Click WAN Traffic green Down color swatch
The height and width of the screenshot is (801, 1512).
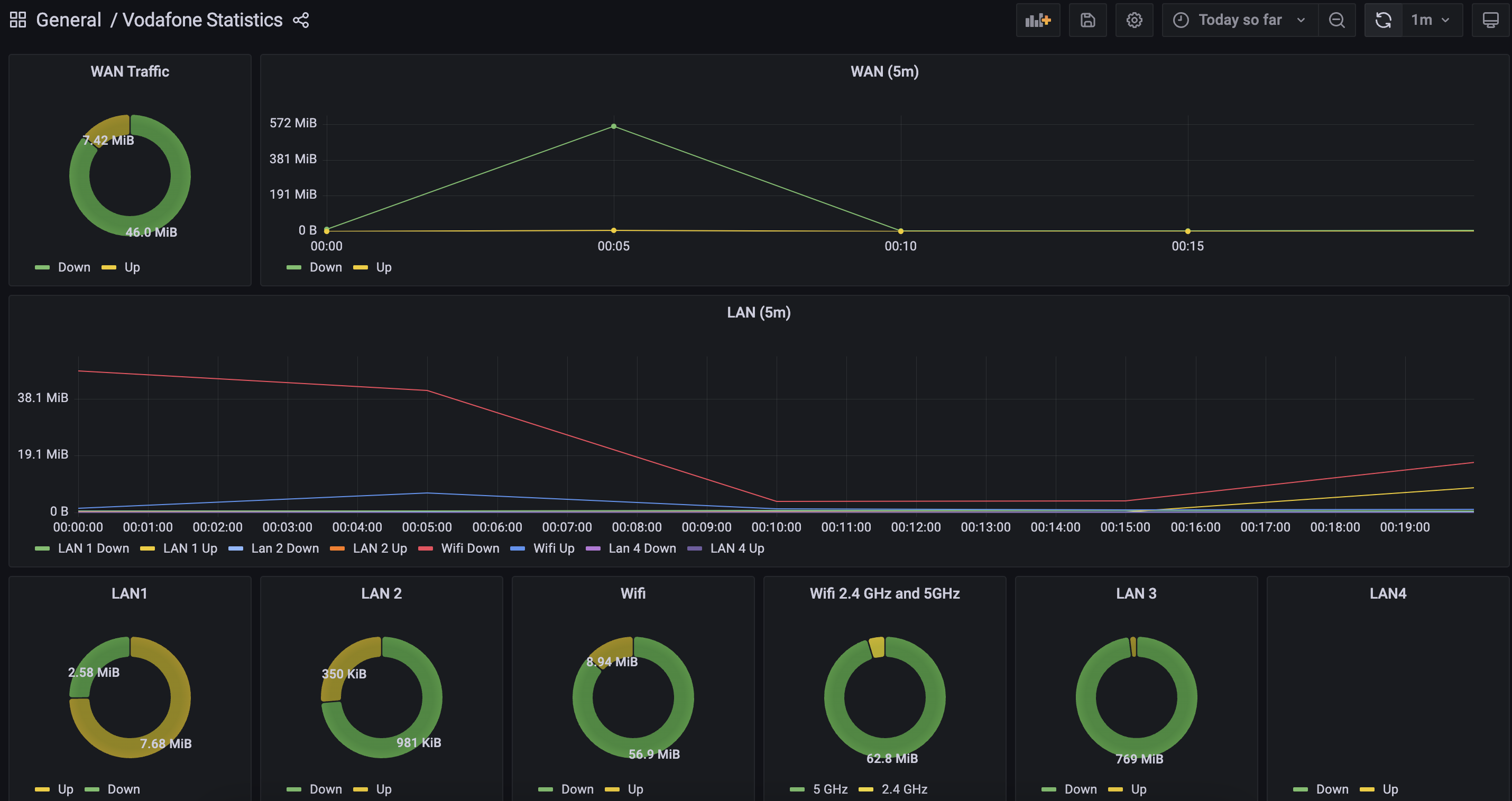[x=42, y=267]
